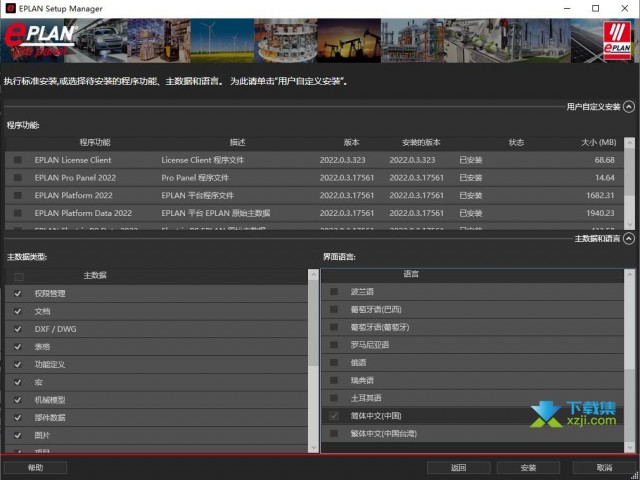Check the EPLAN License Client checkbox
The height and width of the screenshot is (480, 640).
point(18,160)
